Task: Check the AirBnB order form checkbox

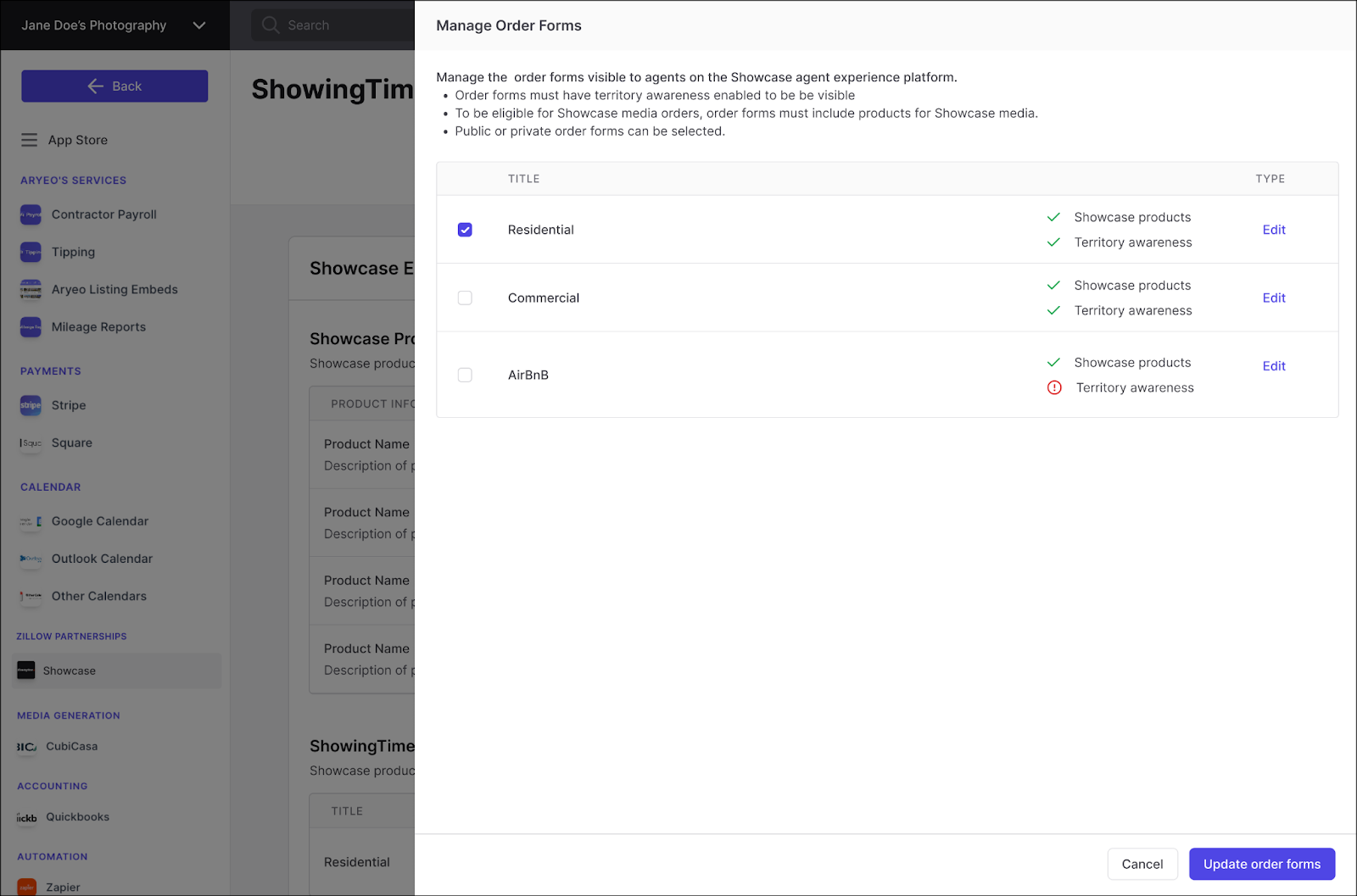Action: click(465, 375)
